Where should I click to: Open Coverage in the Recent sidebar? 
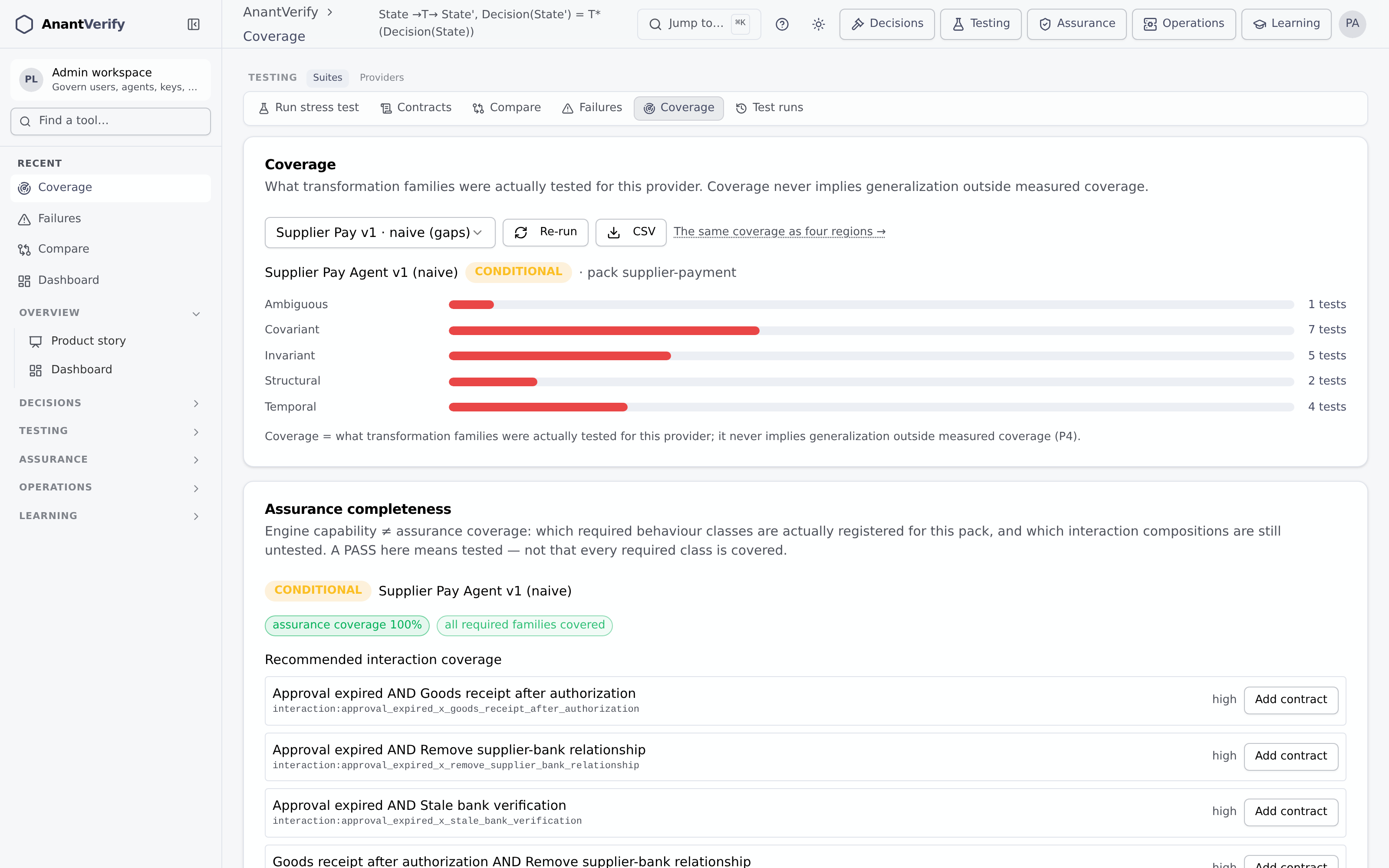click(111, 188)
